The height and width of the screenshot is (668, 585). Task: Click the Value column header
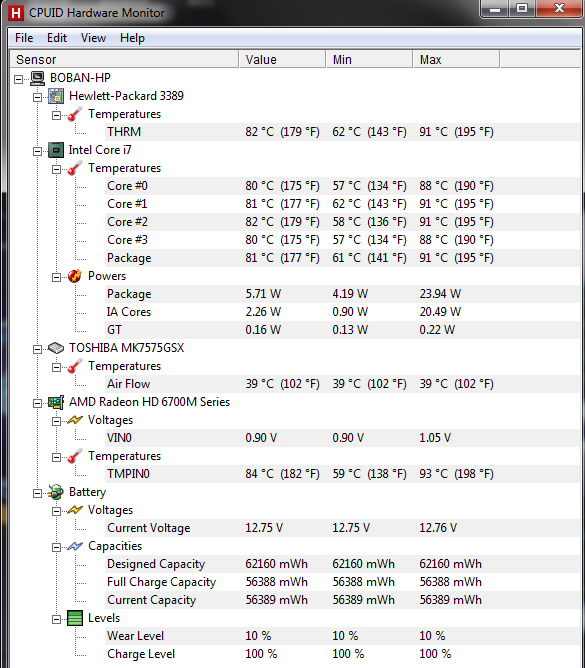point(282,60)
